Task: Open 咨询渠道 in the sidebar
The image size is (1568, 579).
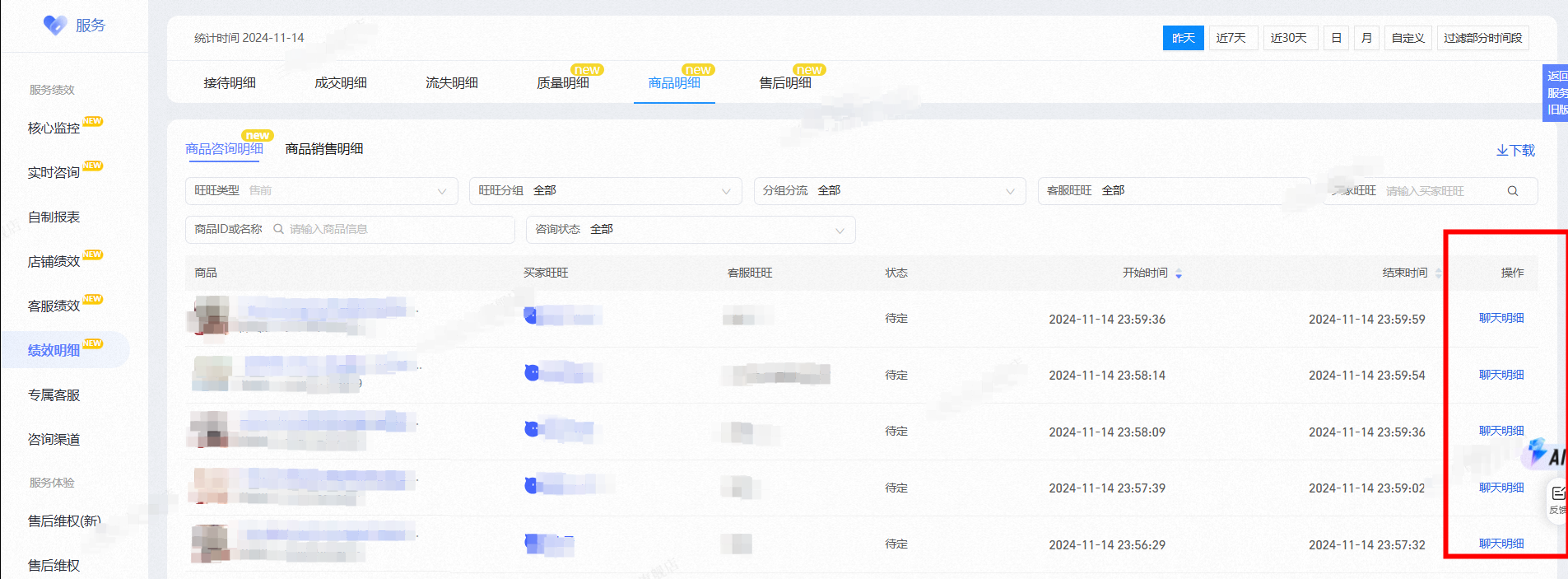Action: tap(54, 440)
